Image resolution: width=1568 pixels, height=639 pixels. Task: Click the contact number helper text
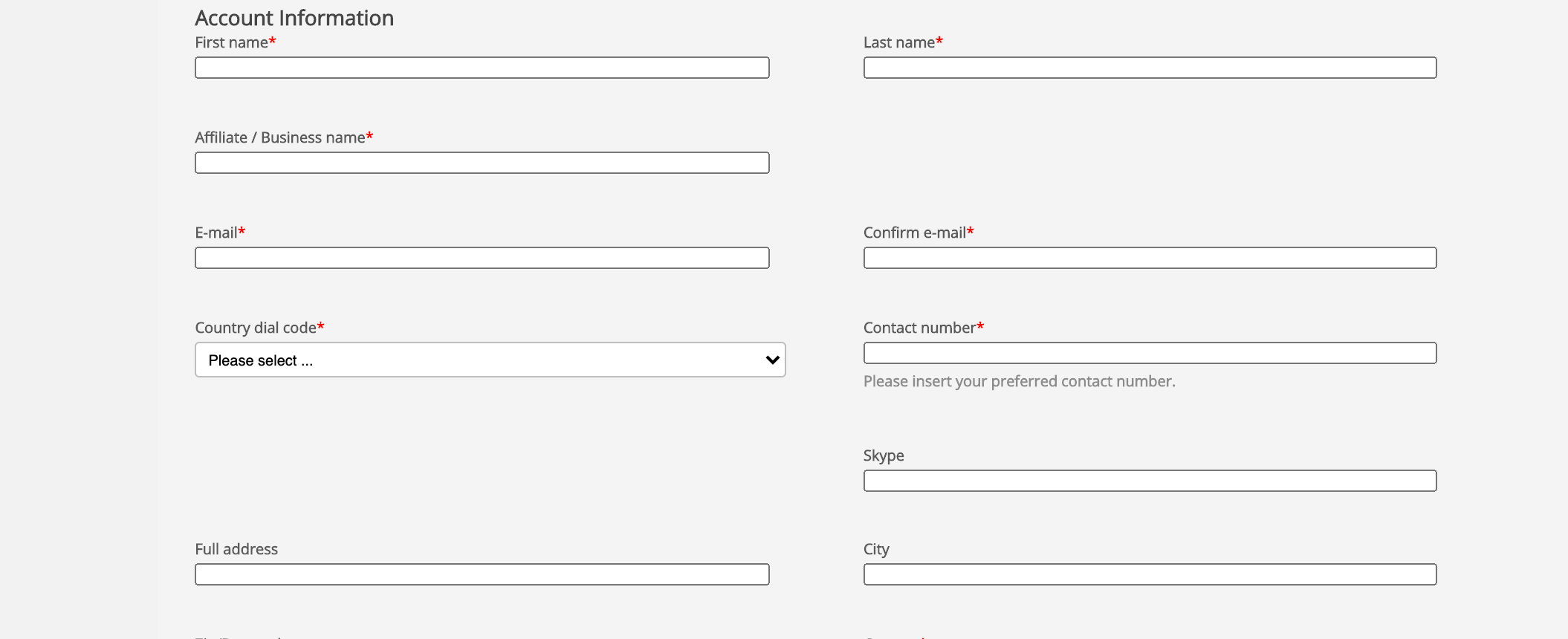[x=1020, y=381]
